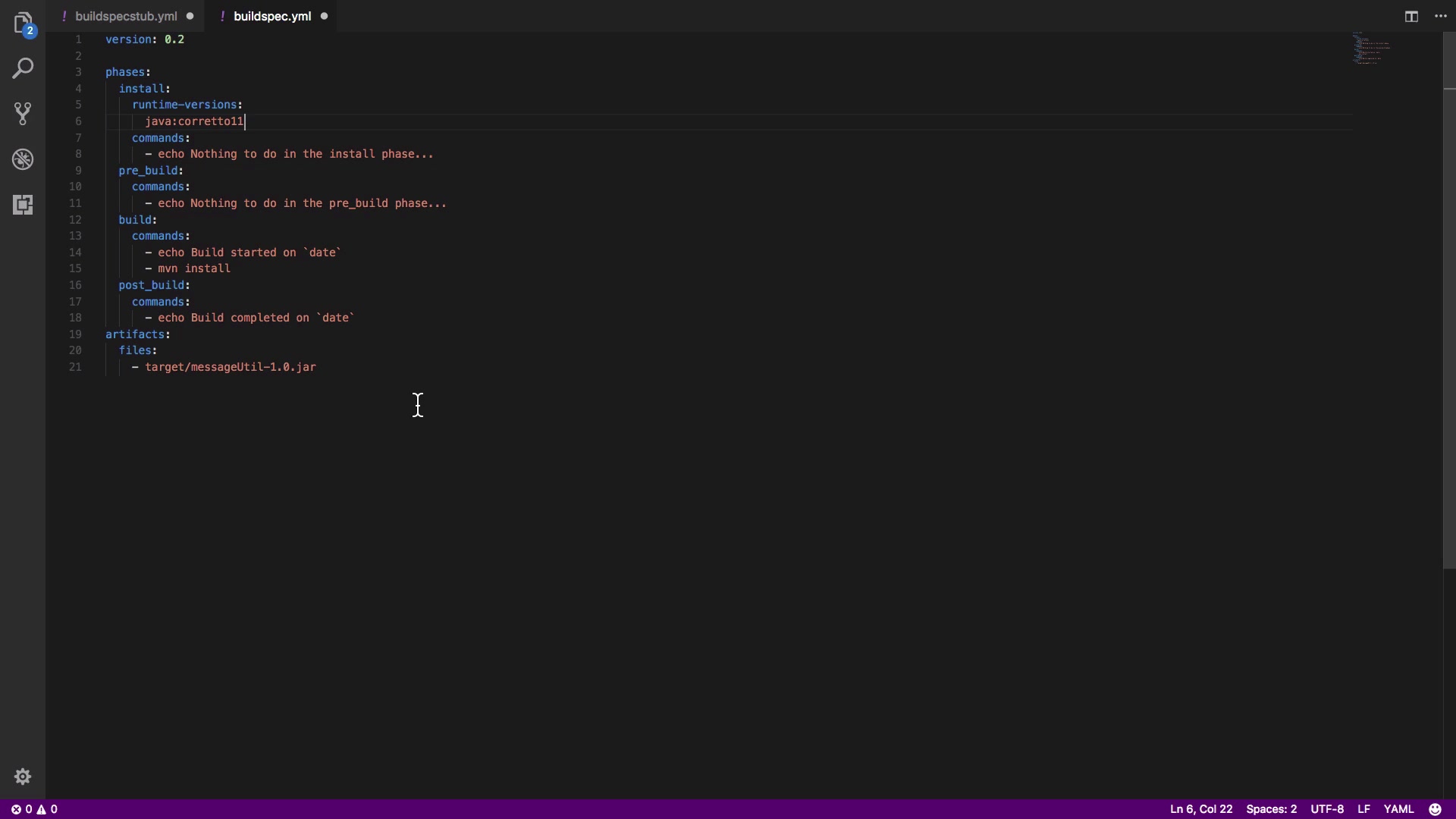Switch to the buildspecstub.yml tab
The width and height of the screenshot is (1456, 819).
click(126, 16)
